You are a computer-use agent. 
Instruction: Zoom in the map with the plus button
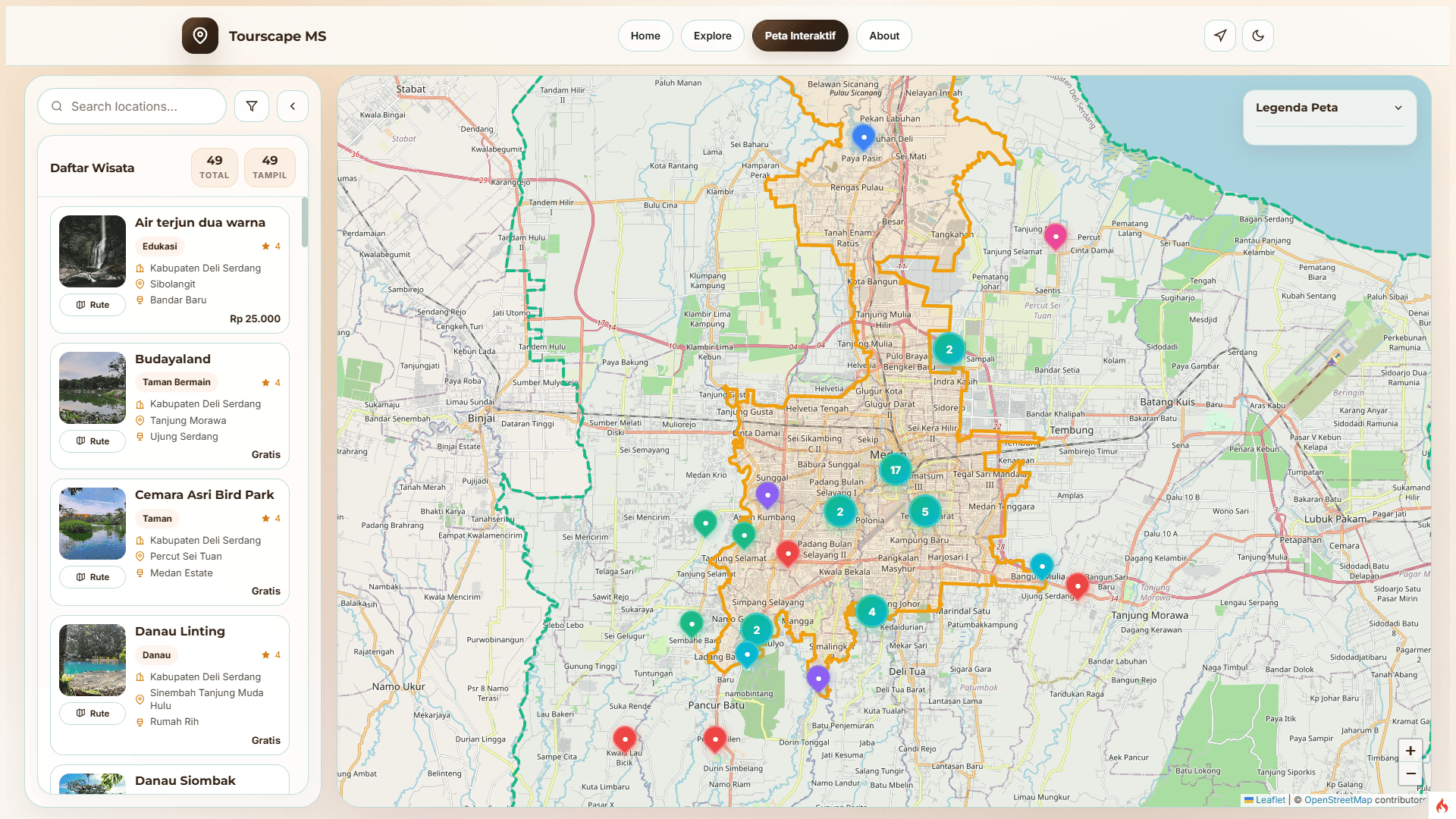coord(1410,751)
